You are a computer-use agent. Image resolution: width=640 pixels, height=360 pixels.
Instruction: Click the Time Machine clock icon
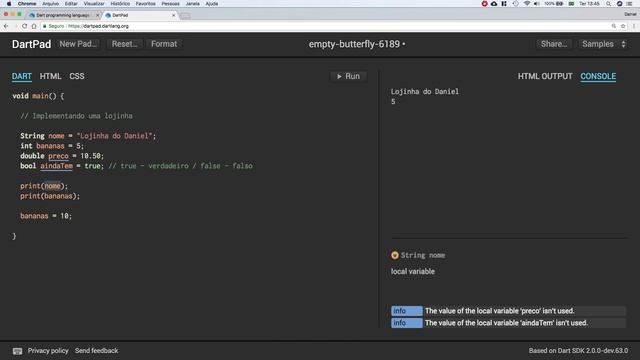click(x=516, y=4)
